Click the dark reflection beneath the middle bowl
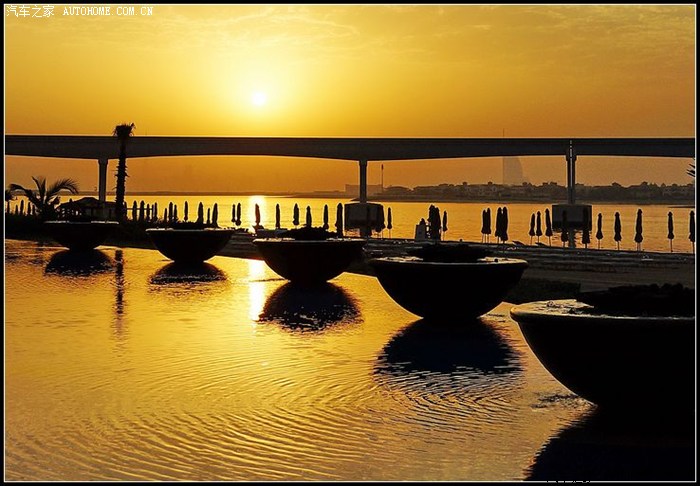700x486 pixels. [x=310, y=305]
